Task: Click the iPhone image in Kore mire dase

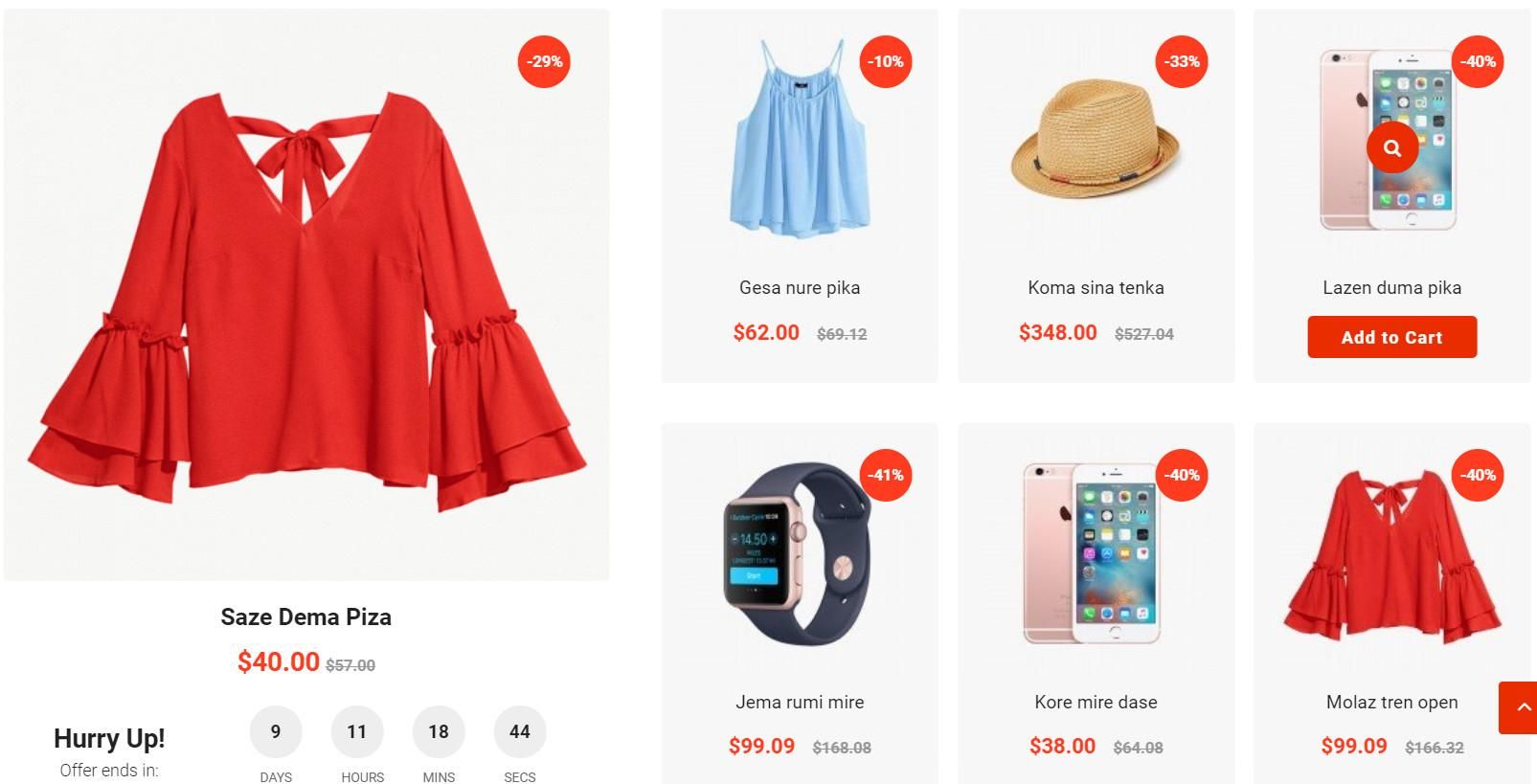Action: tap(1093, 553)
